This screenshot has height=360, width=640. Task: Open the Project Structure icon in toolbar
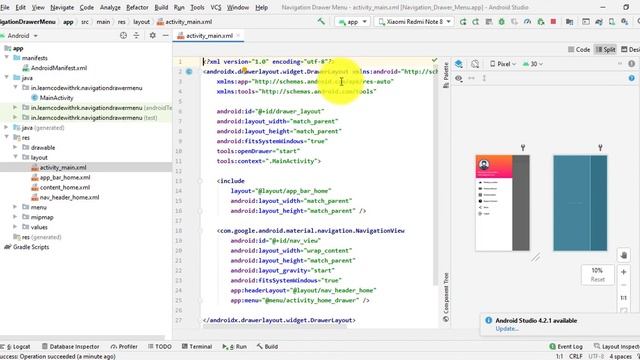(x=569, y=22)
